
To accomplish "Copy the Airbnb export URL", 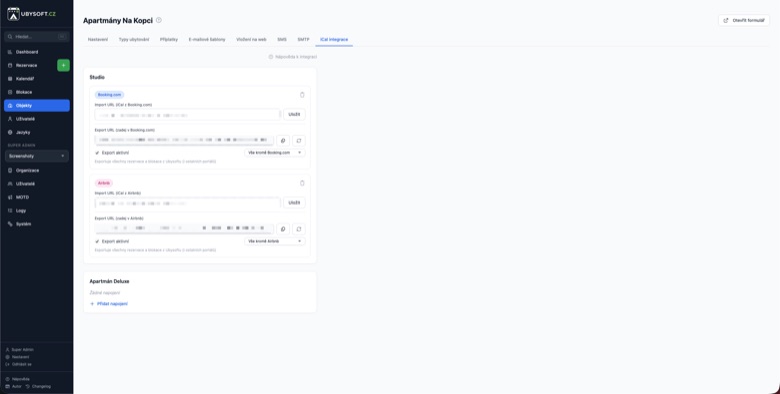I will coord(283,229).
